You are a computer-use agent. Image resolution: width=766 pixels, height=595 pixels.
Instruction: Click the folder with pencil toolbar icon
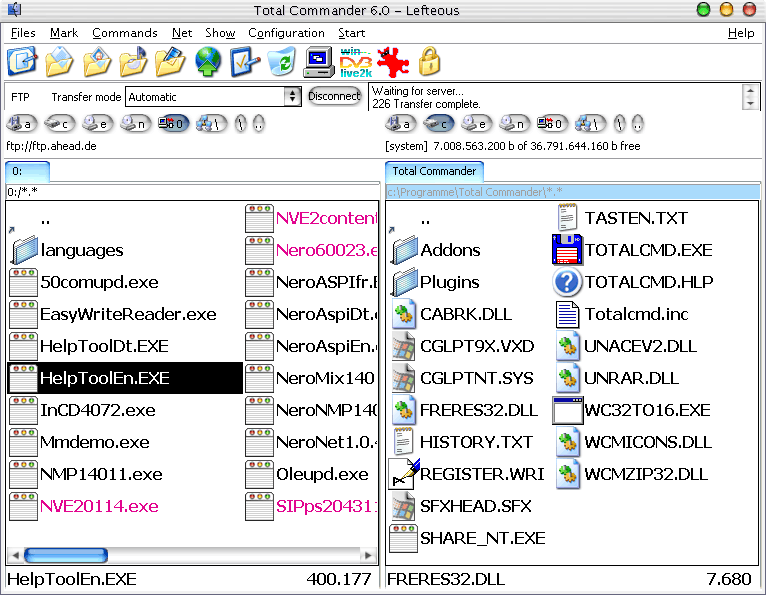pyautogui.click(x=170, y=62)
